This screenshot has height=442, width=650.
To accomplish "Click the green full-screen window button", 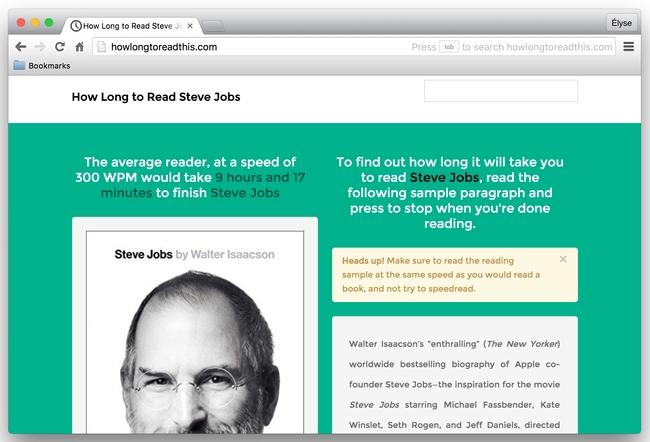I will 49,22.
